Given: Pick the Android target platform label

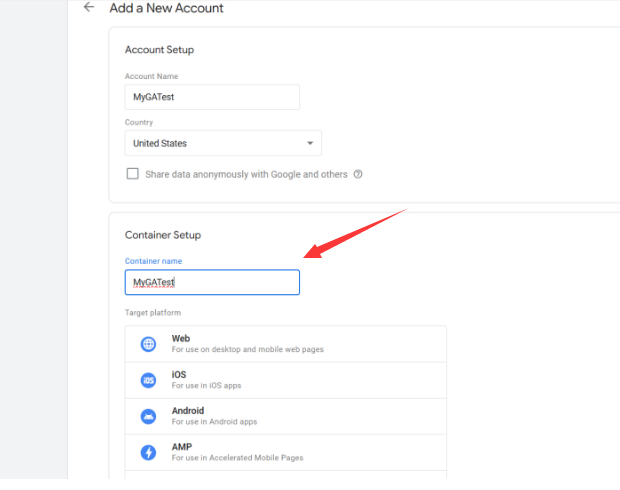Looking at the screenshot, I should (188, 411).
